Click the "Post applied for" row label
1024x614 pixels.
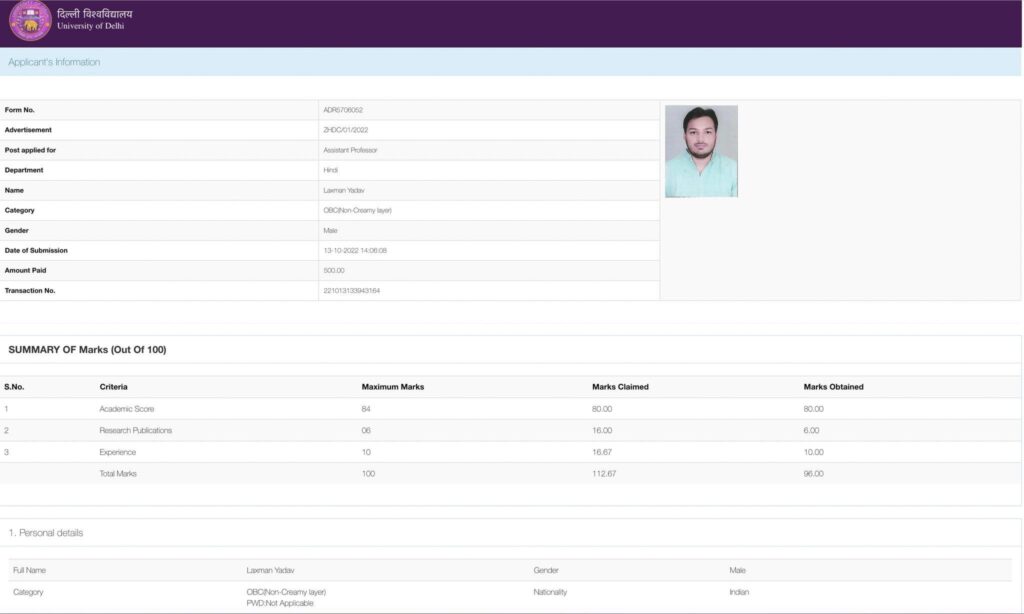pyautogui.click(x=30, y=150)
